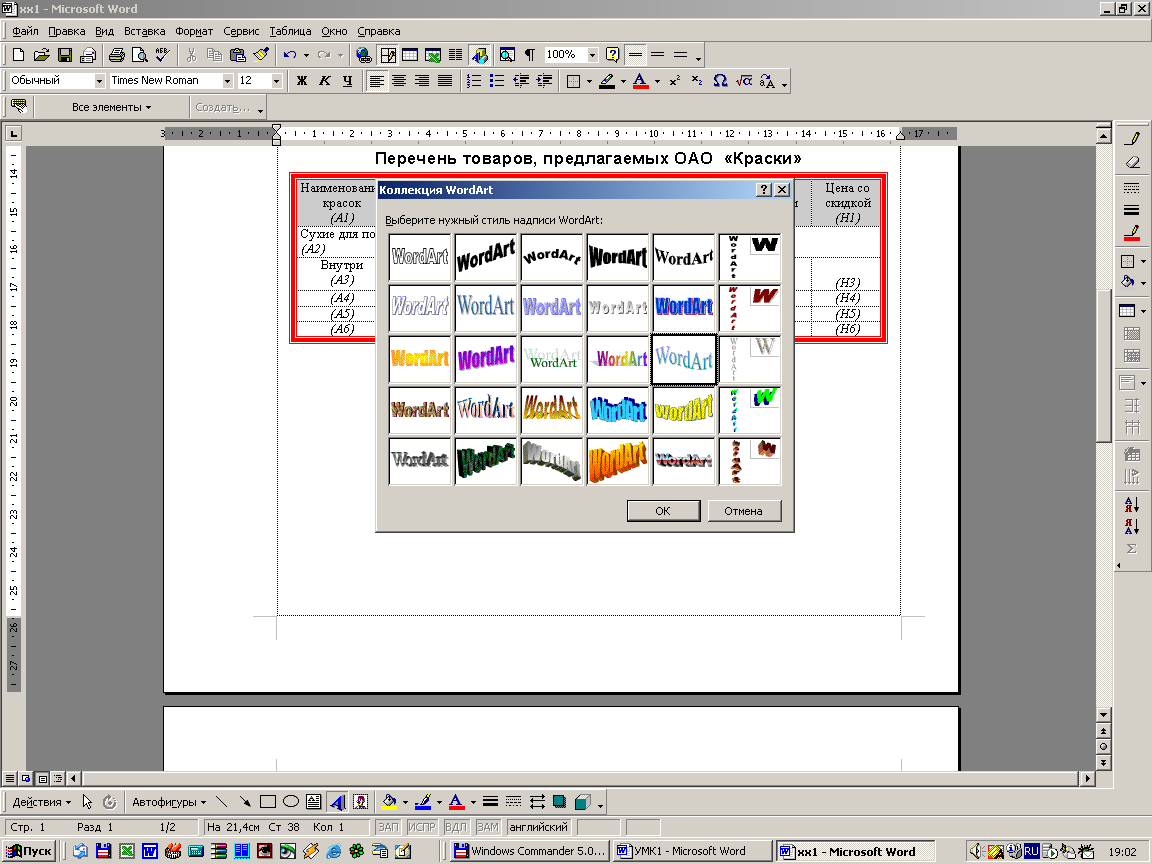Open Print Preview from the magnifier page icon
The width and height of the screenshot is (1152, 864).
point(139,54)
